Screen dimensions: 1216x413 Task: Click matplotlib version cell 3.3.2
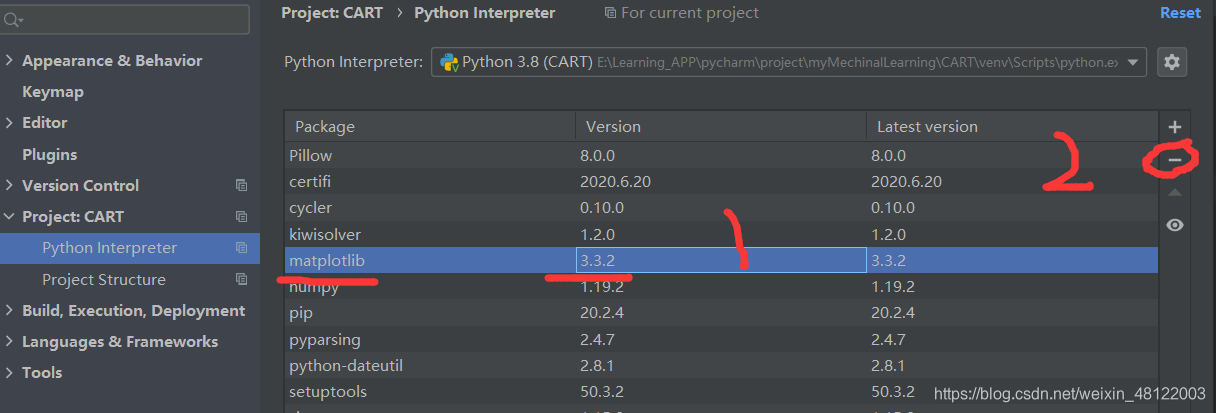pos(721,260)
